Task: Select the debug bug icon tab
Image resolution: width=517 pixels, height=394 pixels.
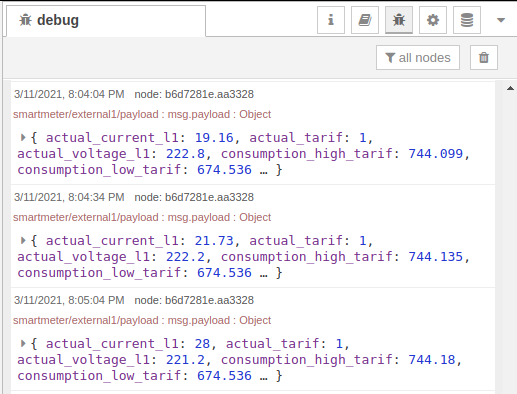Action: click(x=399, y=20)
